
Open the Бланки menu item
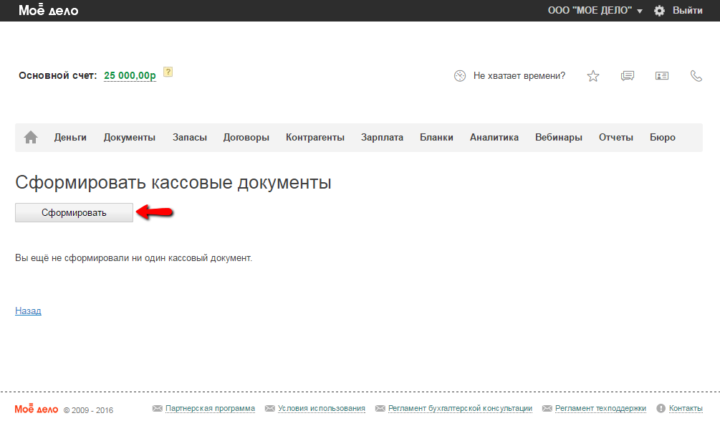click(436, 137)
